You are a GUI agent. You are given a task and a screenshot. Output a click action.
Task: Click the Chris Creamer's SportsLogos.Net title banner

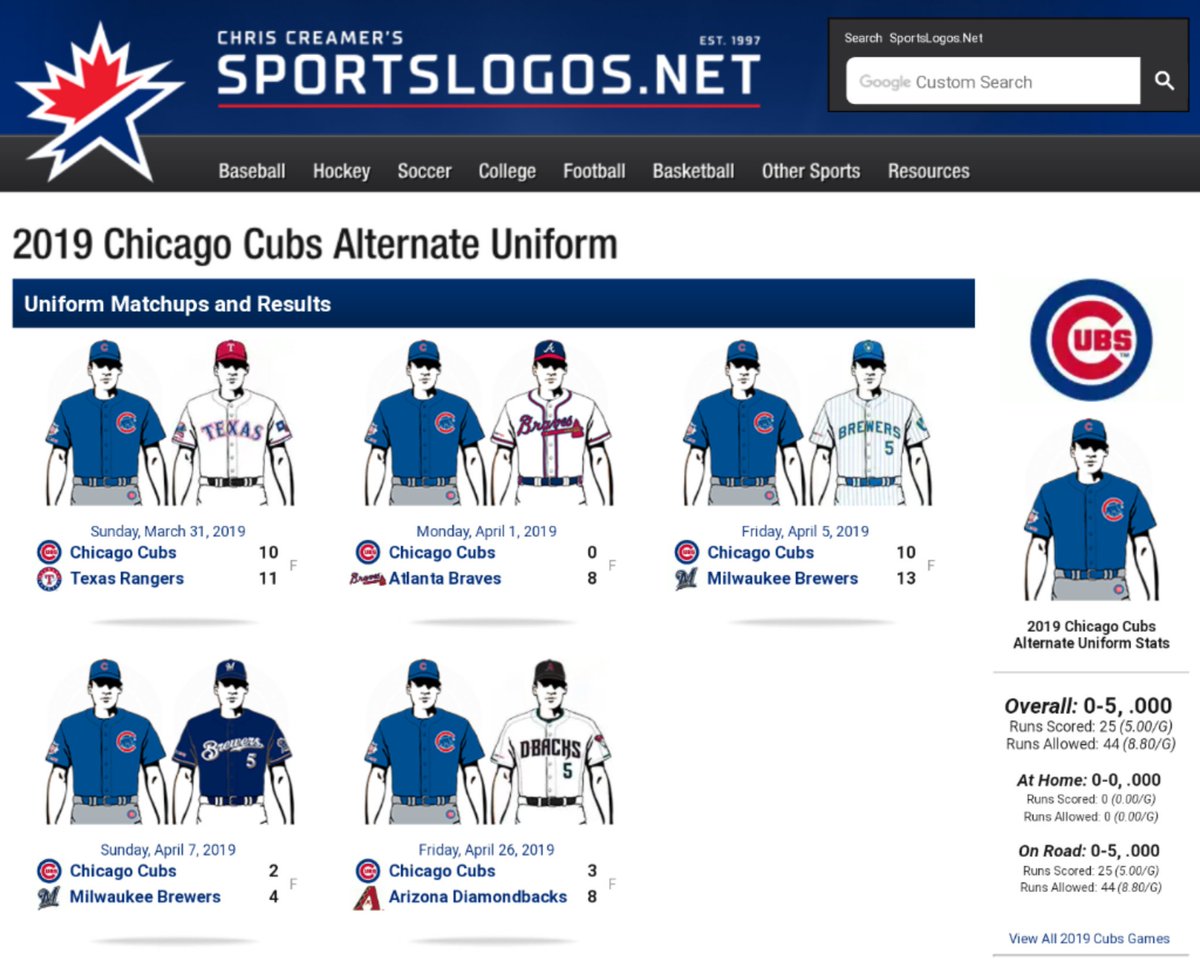click(x=489, y=68)
